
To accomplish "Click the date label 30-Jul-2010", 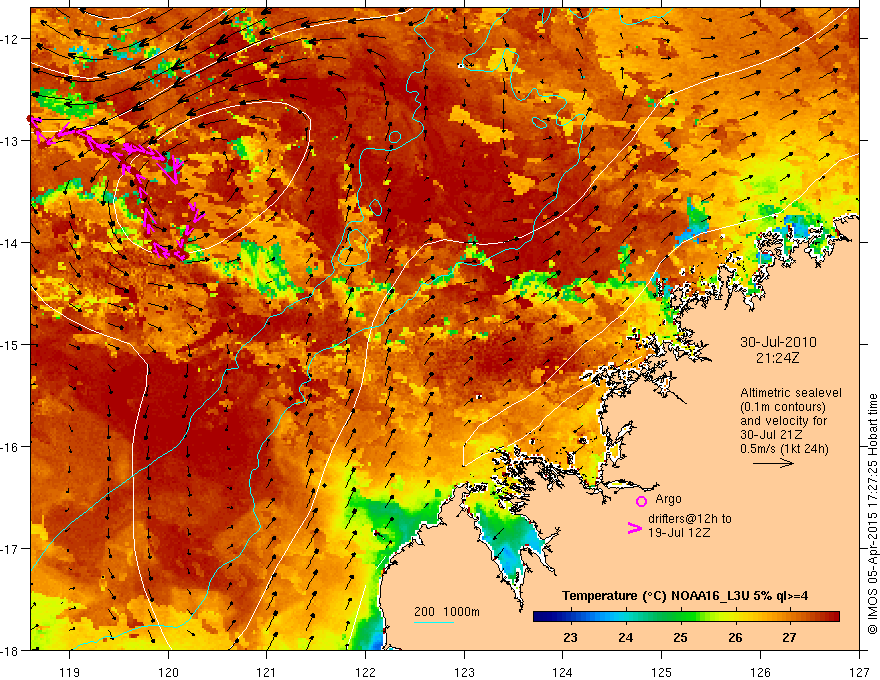I will tap(778, 342).
